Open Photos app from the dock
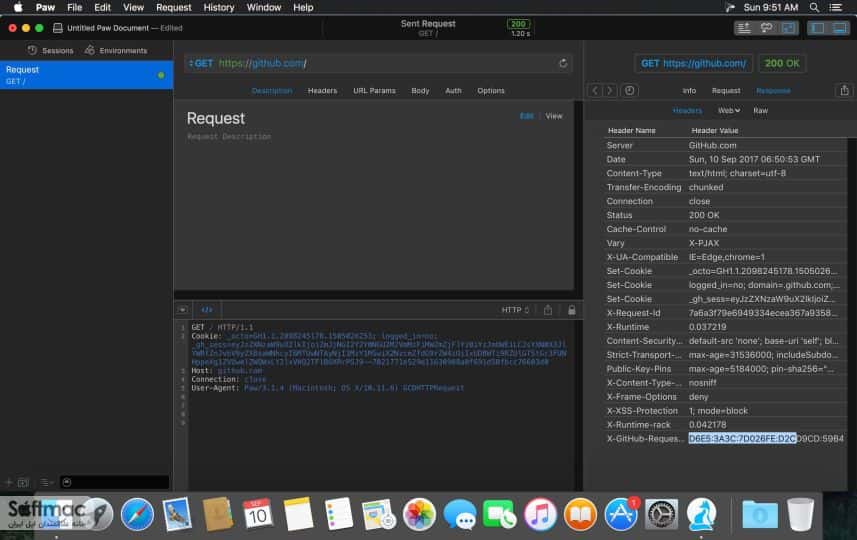Viewport: 857px width, 540px height. 419,514
